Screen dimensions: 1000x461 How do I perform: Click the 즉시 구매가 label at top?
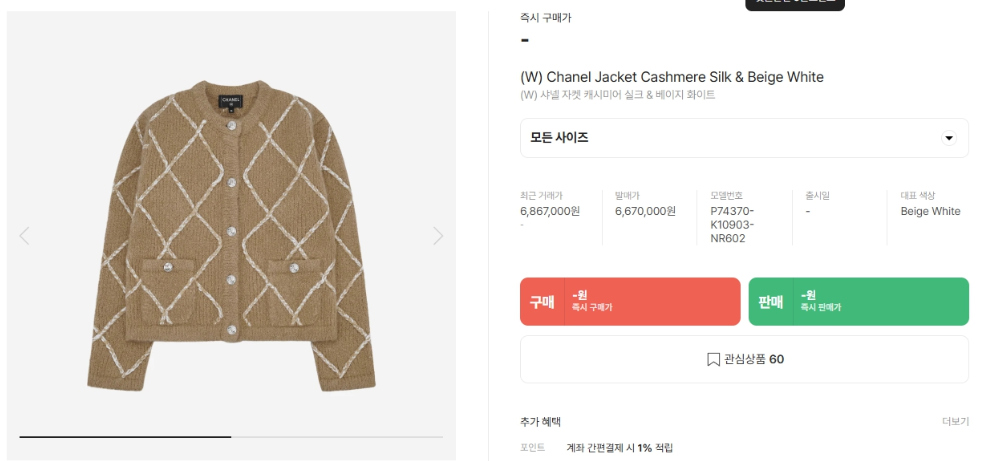click(x=546, y=18)
